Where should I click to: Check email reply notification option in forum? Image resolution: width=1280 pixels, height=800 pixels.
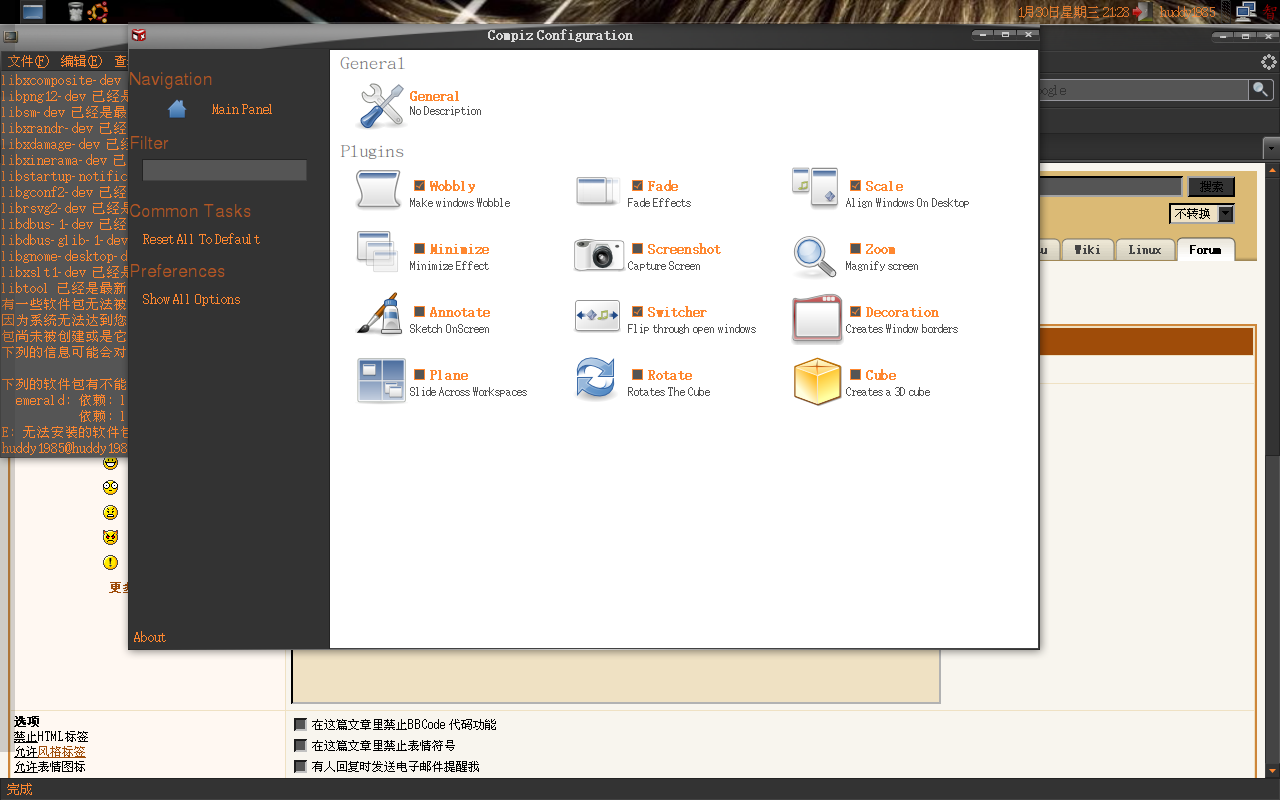pos(300,767)
